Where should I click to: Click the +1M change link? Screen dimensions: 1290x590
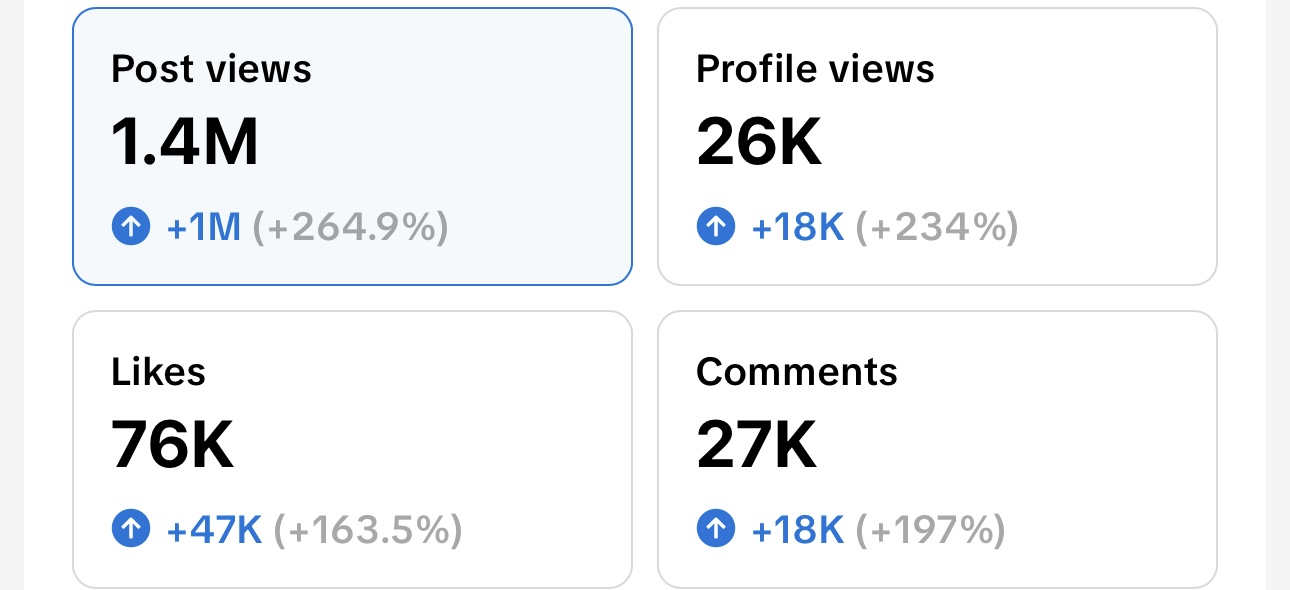[204, 228]
